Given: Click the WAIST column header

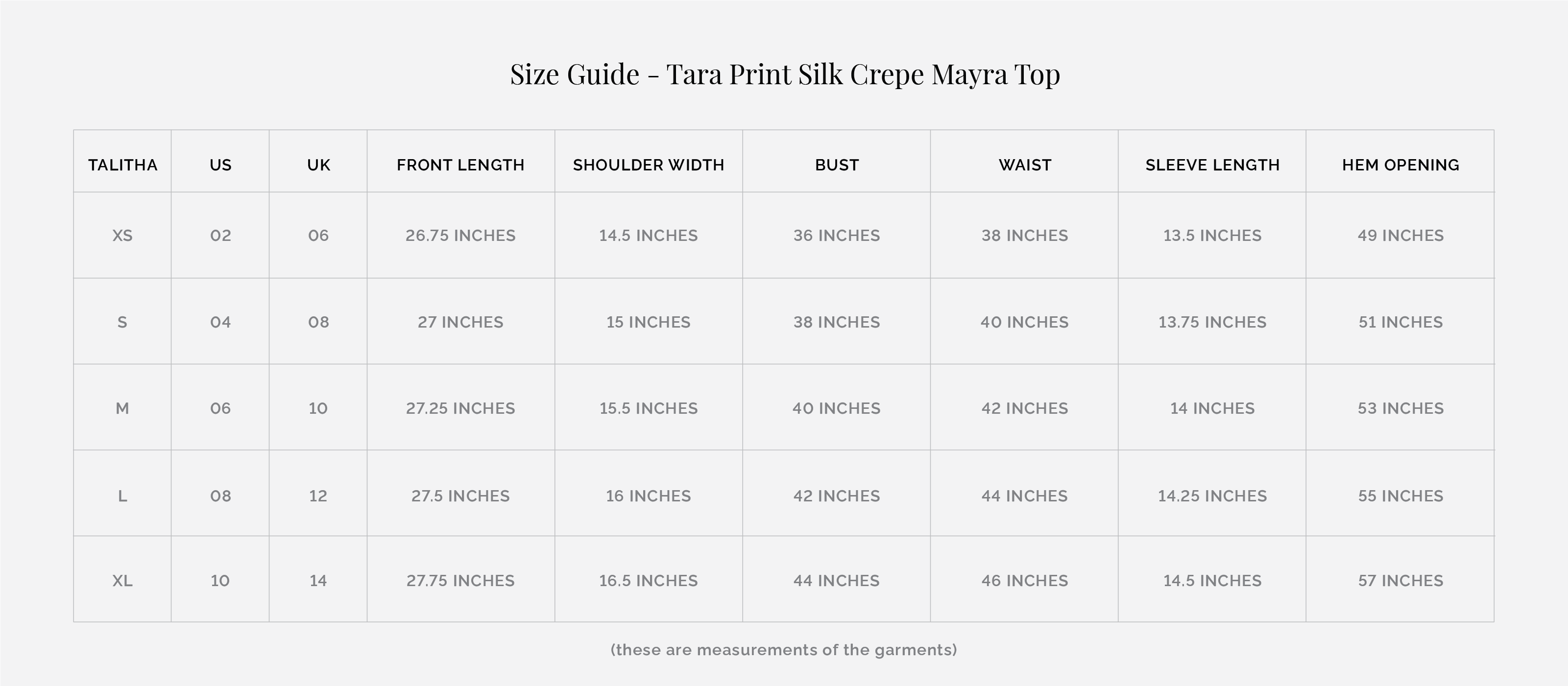Looking at the screenshot, I should tap(1024, 165).
